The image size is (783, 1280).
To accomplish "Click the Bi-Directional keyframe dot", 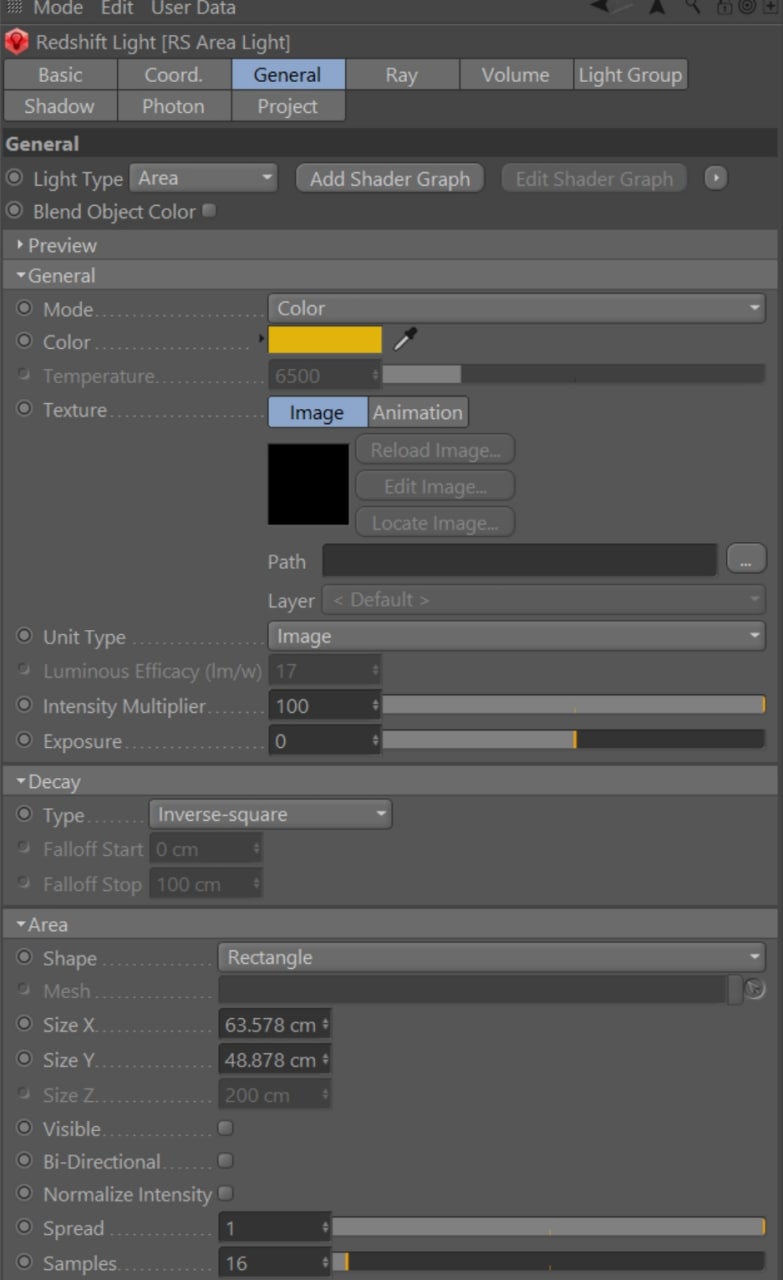I will pyautogui.click(x=24, y=1161).
